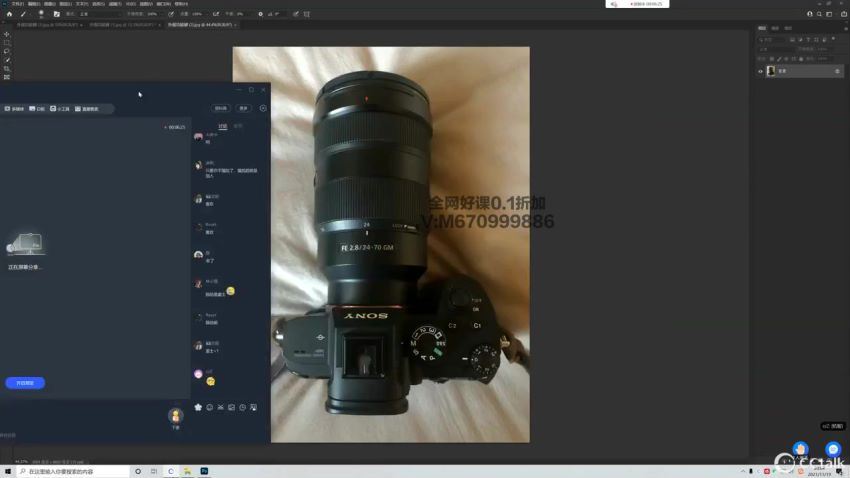This screenshot has width=850, height=478.
Task: Open CCtalk settings hexagon icon
Action: [263, 108]
